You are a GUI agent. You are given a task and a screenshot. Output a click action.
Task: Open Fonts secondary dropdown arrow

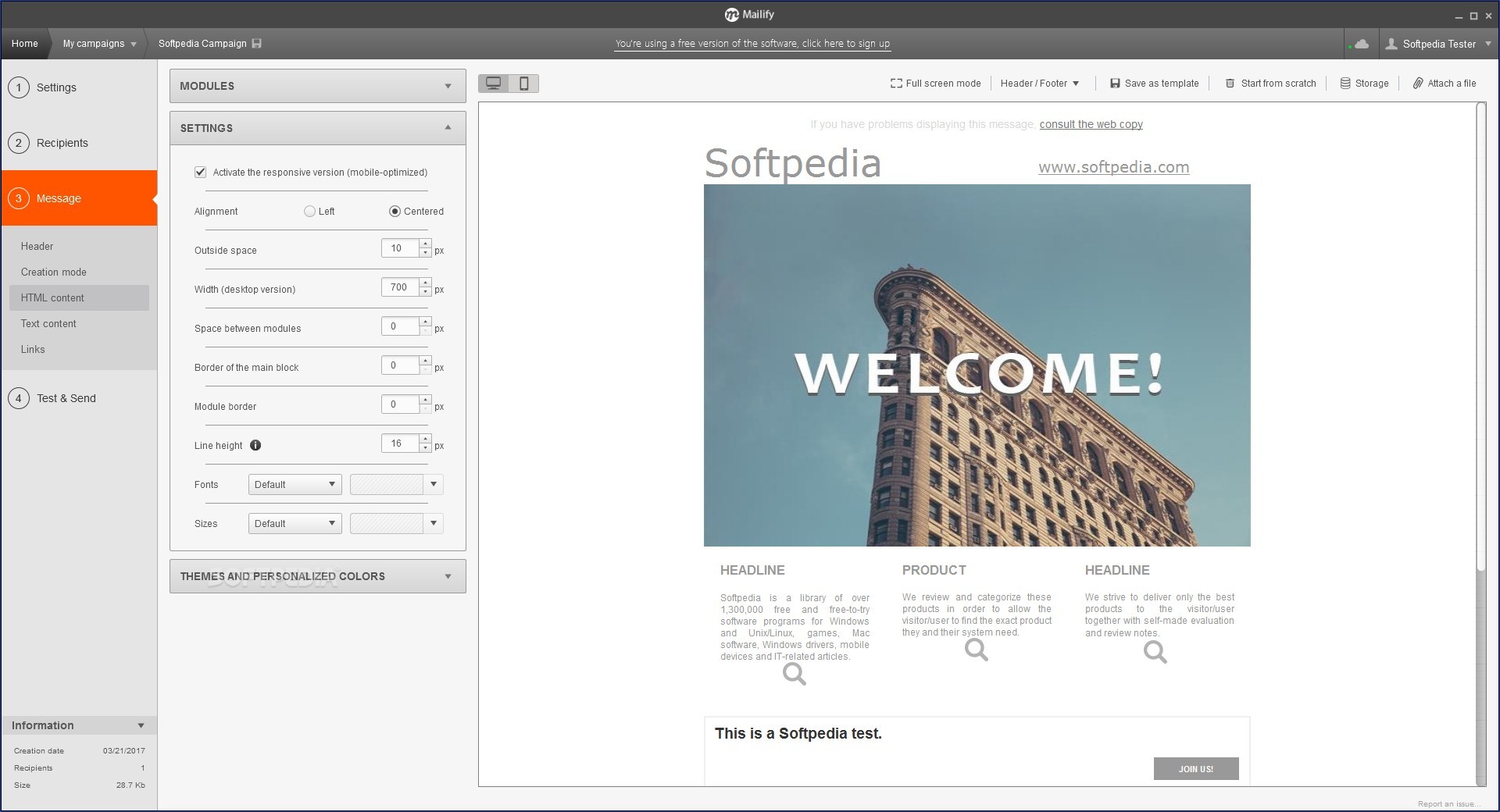click(434, 484)
